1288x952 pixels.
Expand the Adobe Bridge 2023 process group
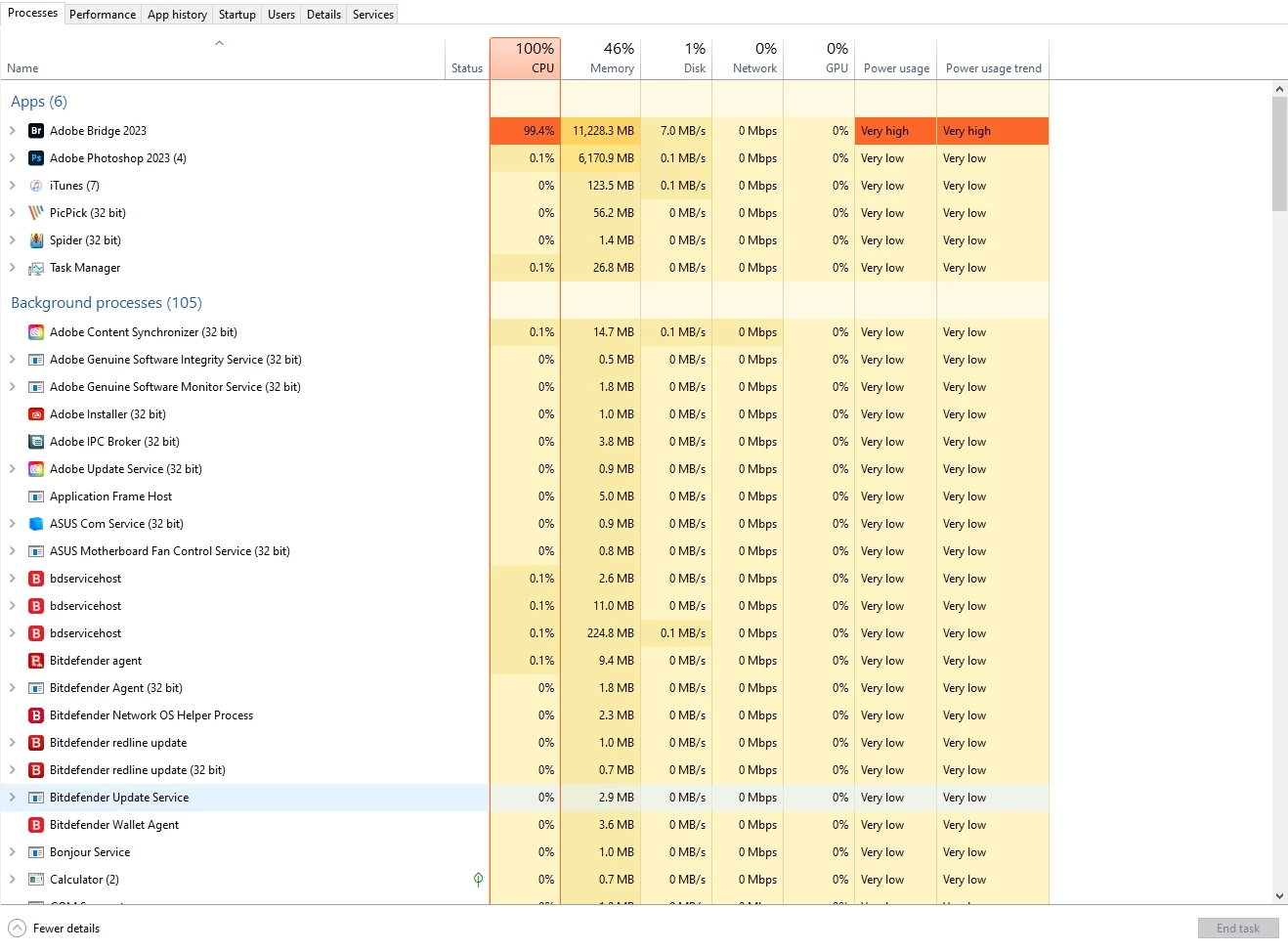click(13, 131)
